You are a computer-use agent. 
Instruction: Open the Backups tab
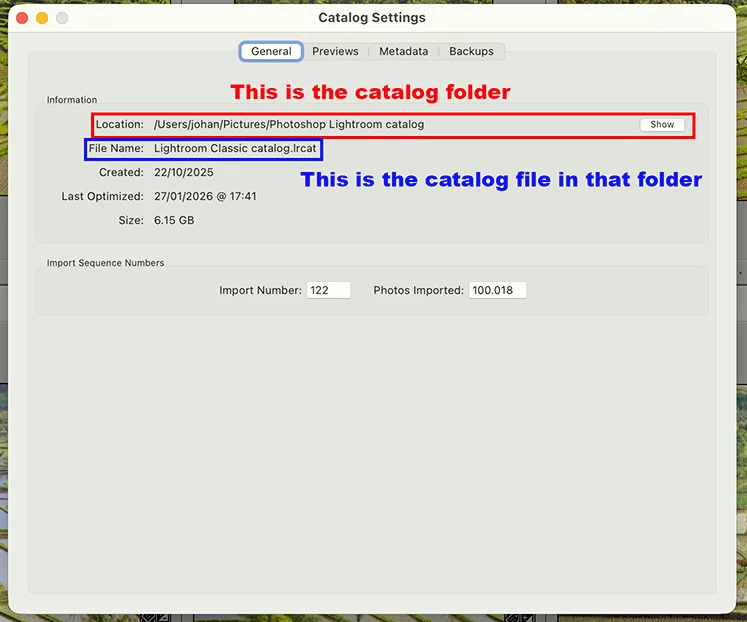(471, 51)
